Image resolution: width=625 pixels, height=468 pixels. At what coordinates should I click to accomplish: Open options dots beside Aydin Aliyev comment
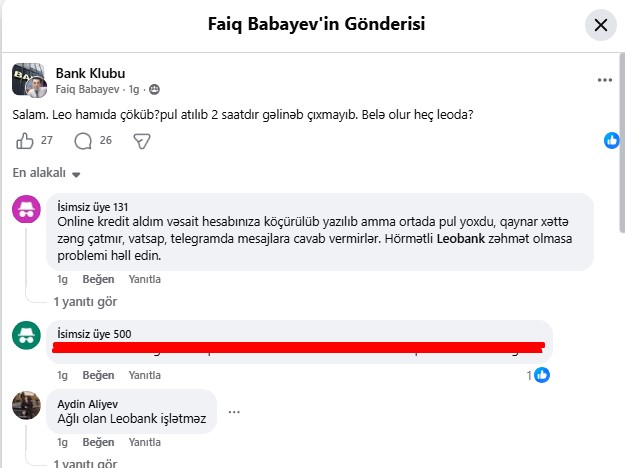pyautogui.click(x=234, y=412)
